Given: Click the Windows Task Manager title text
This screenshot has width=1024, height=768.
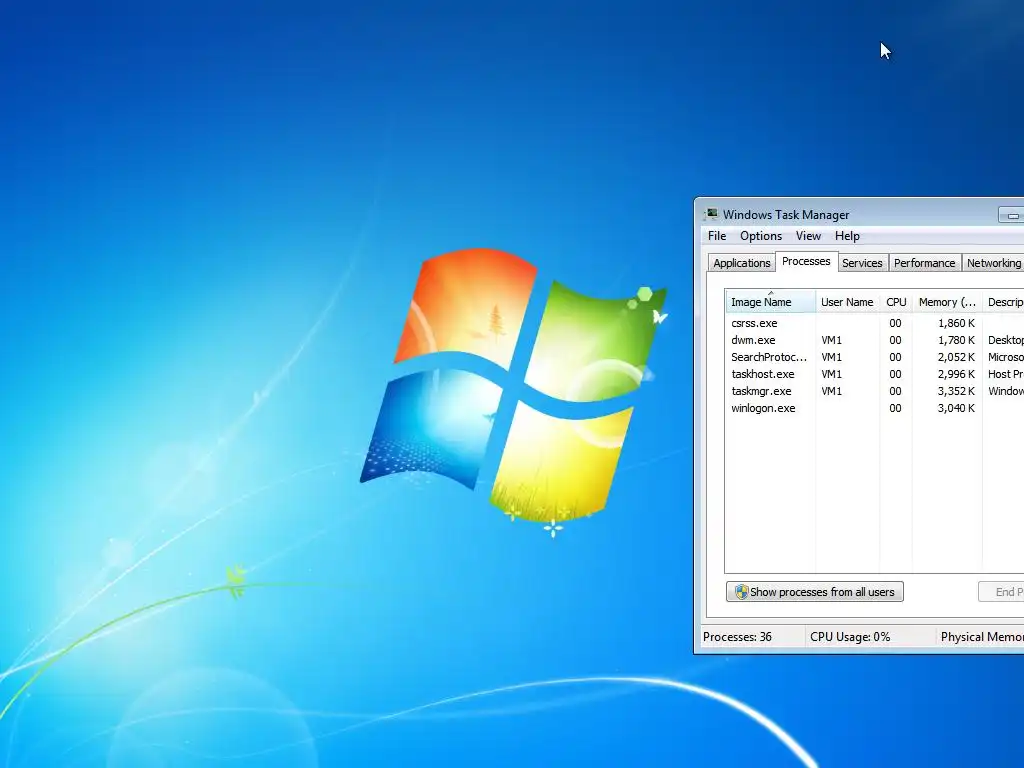Looking at the screenshot, I should [786, 215].
